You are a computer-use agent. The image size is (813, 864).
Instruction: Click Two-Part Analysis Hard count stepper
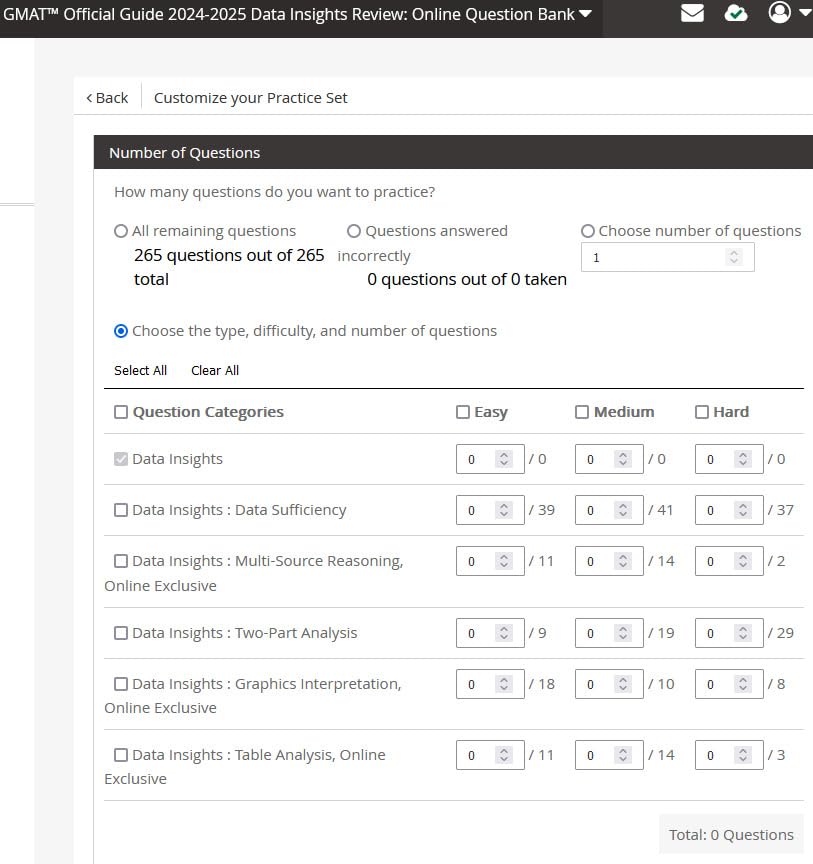pyautogui.click(x=743, y=633)
